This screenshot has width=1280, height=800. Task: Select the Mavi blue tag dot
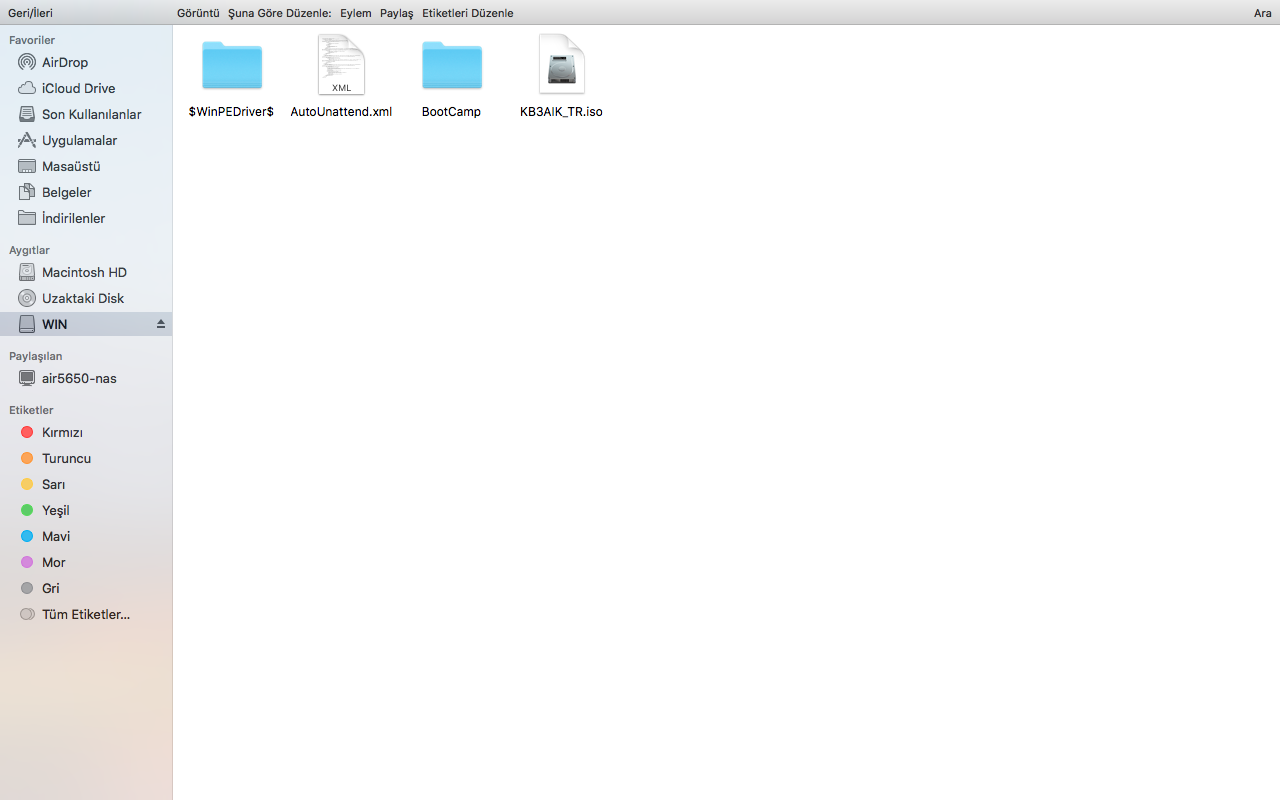coord(27,536)
